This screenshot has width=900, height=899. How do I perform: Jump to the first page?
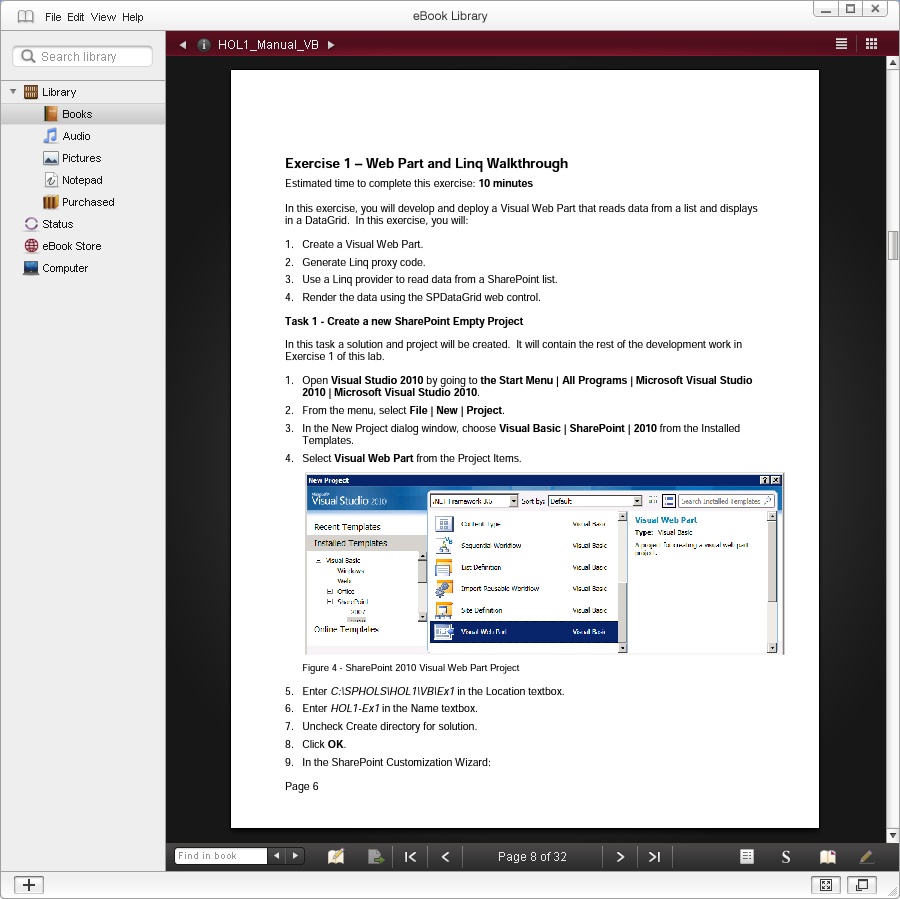410,857
